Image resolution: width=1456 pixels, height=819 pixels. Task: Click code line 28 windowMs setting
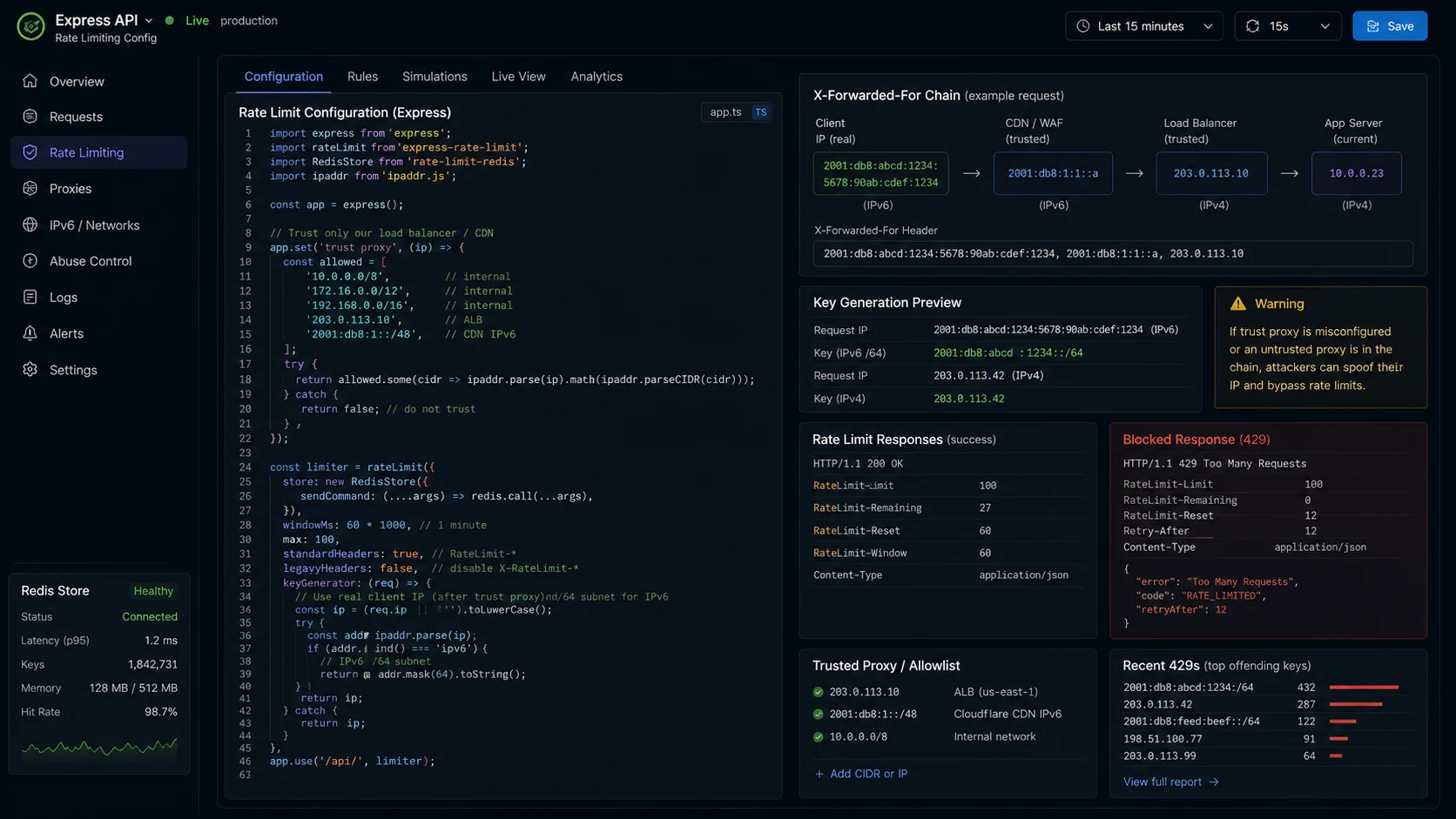coord(384,526)
